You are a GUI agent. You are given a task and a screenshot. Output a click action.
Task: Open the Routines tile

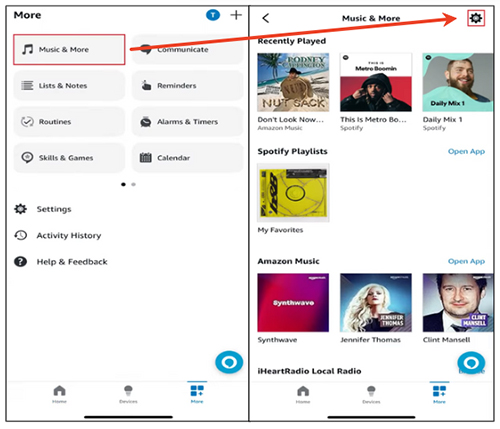click(x=69, y=122)
